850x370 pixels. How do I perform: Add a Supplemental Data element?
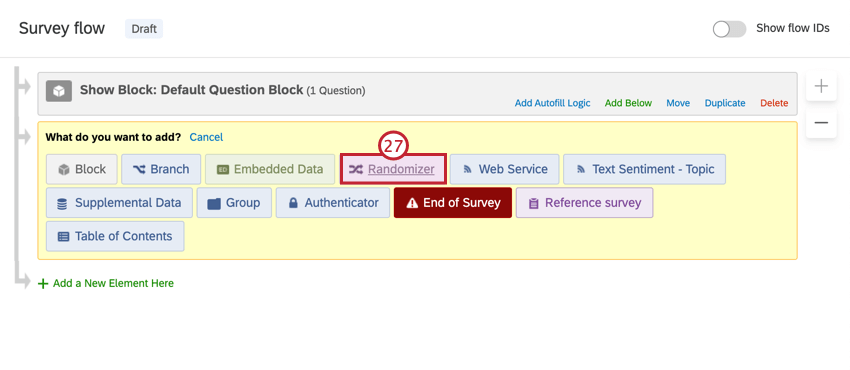point(119,203)
